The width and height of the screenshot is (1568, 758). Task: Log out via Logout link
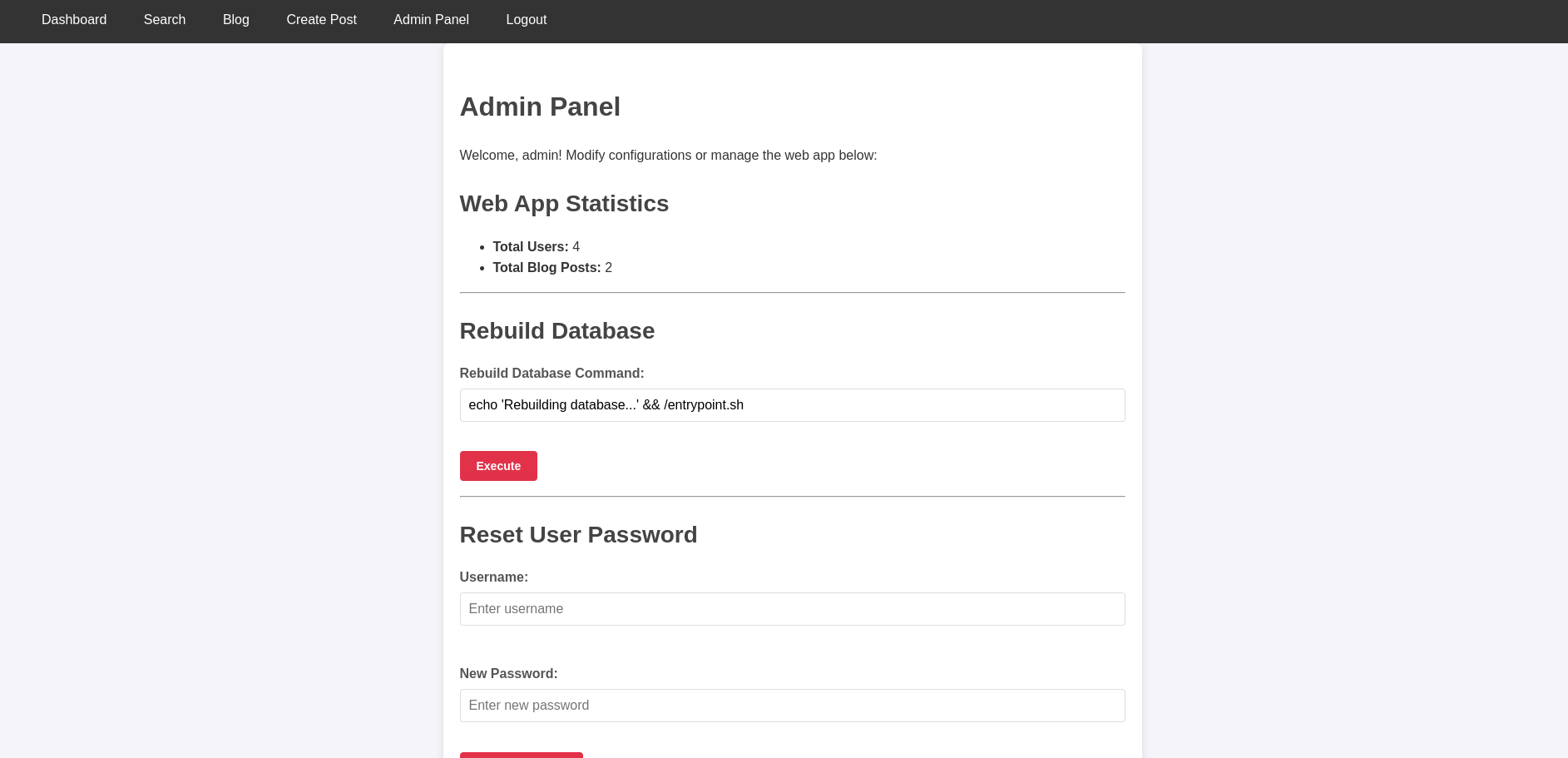point(526,19)
